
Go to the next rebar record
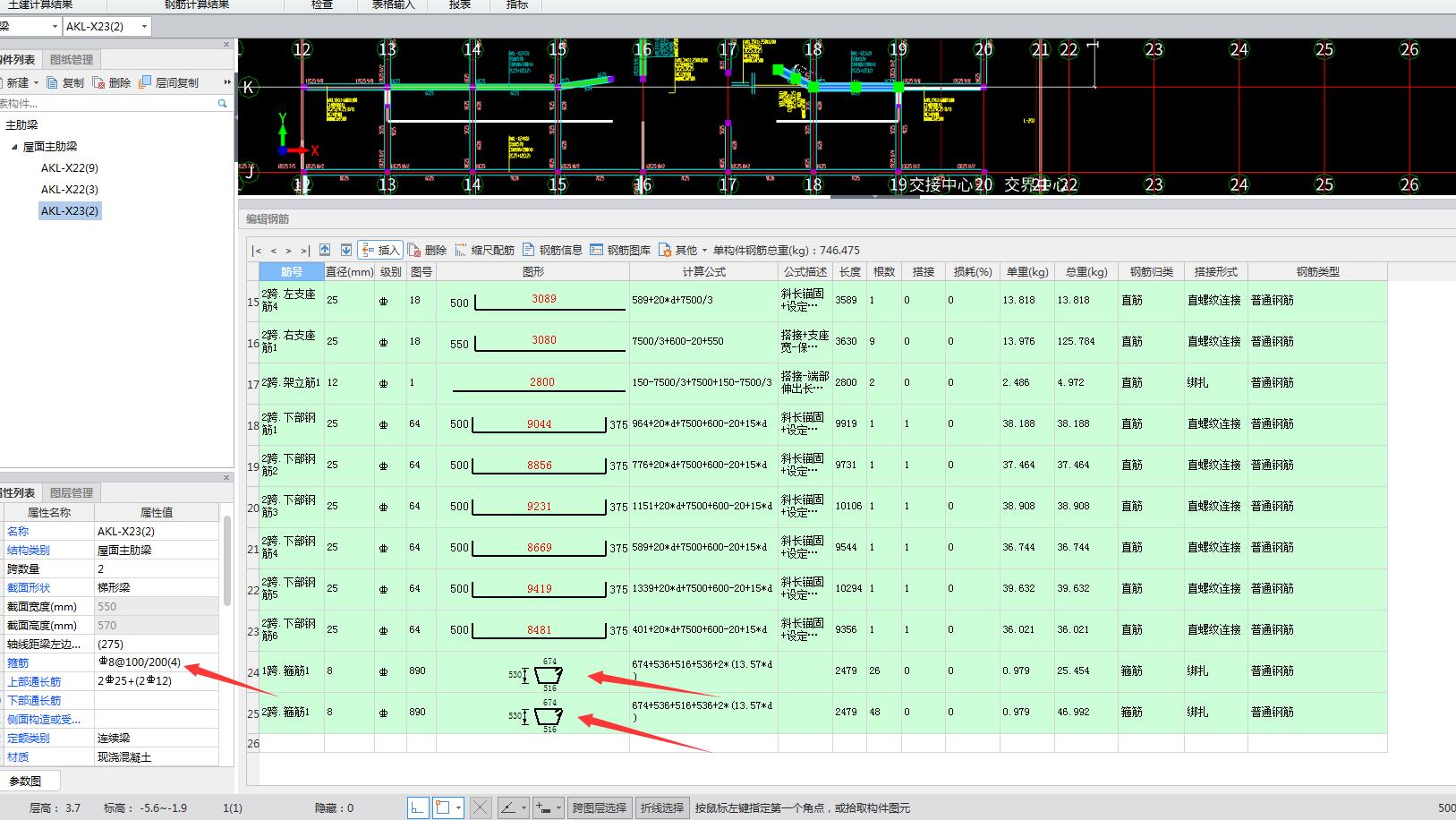[288, 251]
